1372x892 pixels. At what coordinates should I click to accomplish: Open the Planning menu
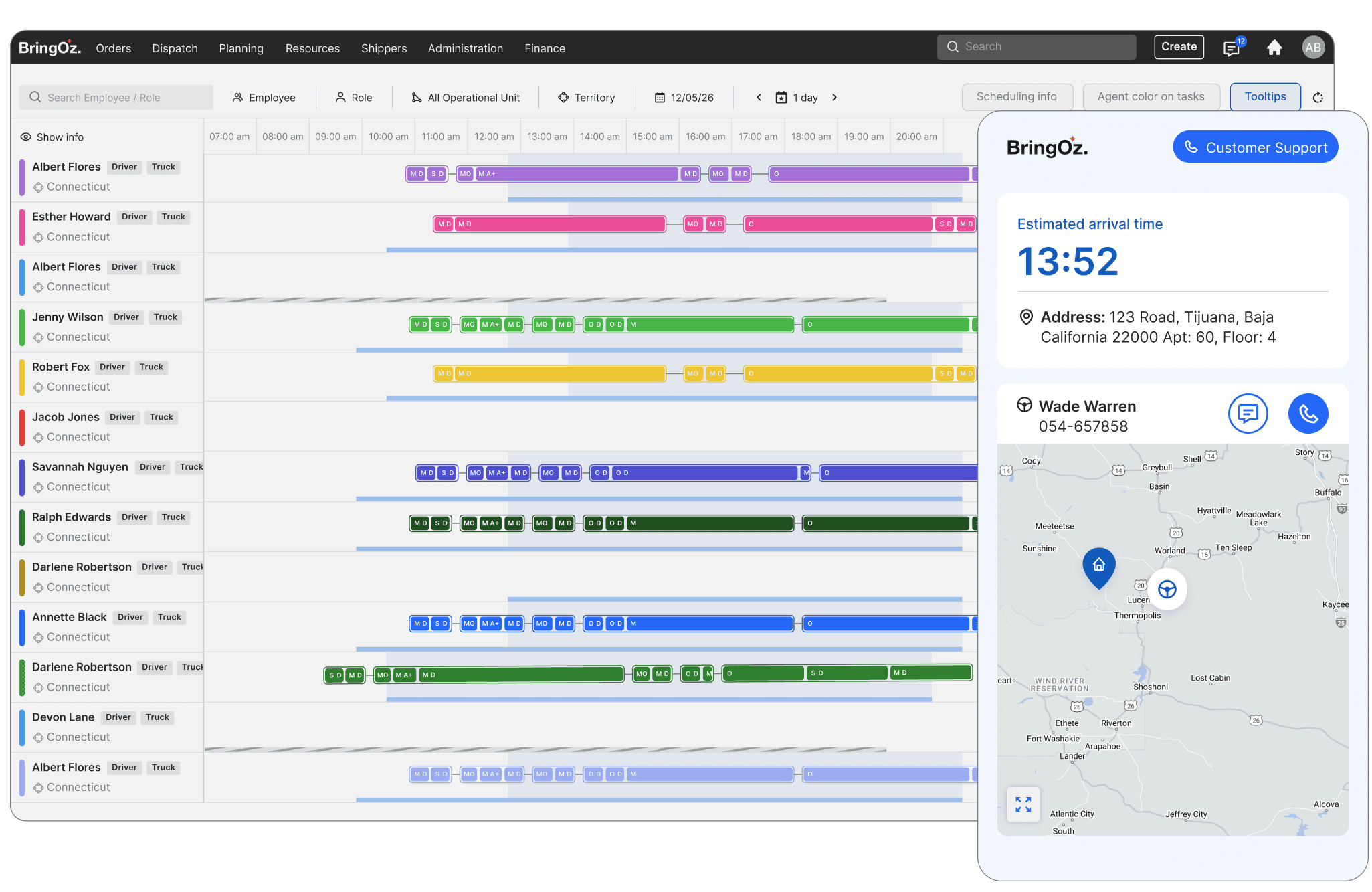click(241, 48)
